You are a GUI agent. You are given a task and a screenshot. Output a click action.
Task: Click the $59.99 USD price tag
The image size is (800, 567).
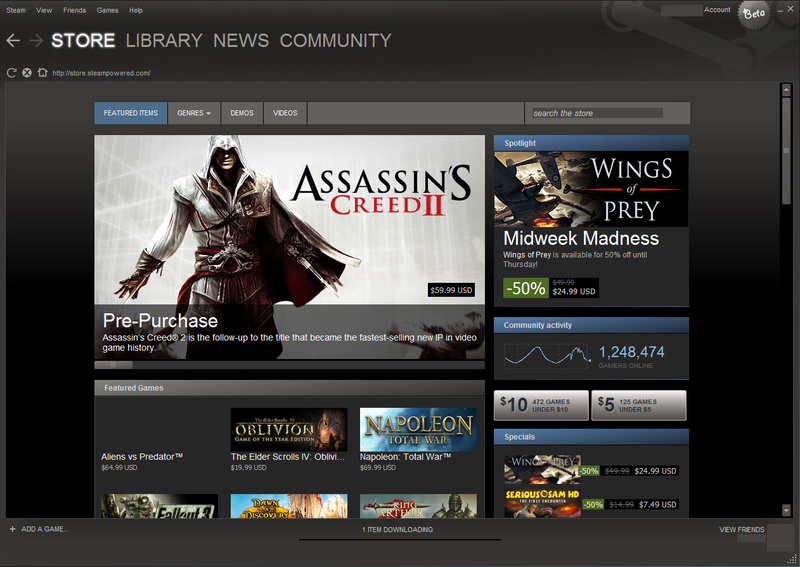pyautogui.click(x=452, y=290)
